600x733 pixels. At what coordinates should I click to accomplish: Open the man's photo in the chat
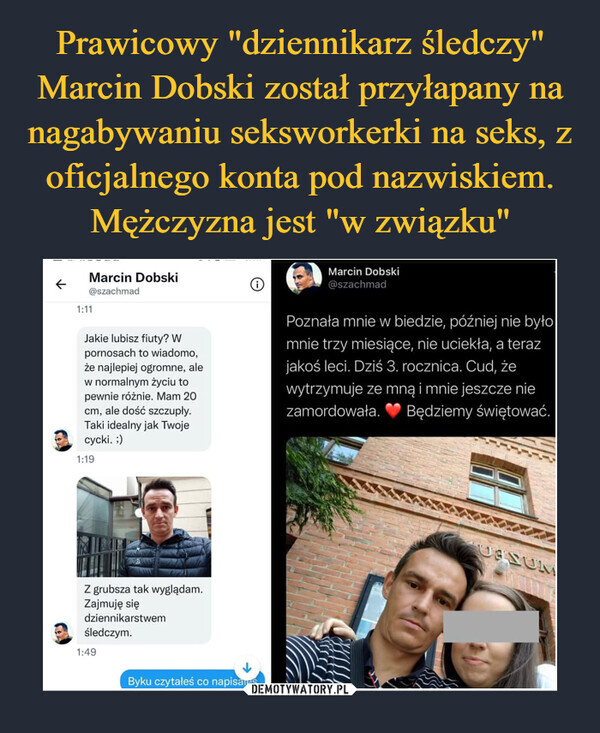tap(144, 526)
